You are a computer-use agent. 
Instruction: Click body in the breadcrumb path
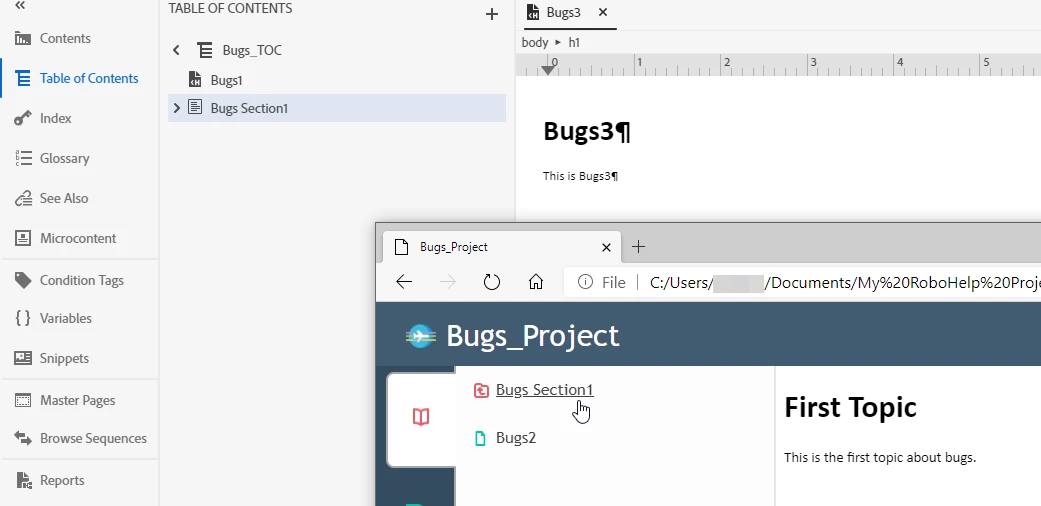tap(534, 42)
